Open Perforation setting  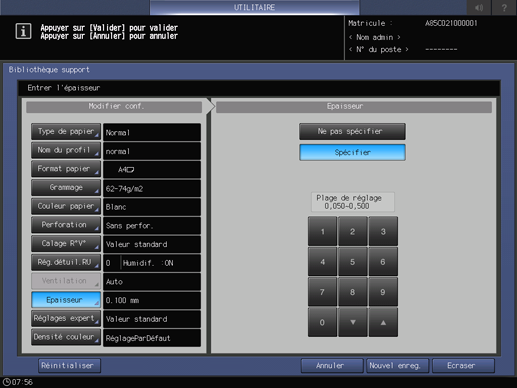(x=66, y=225)
